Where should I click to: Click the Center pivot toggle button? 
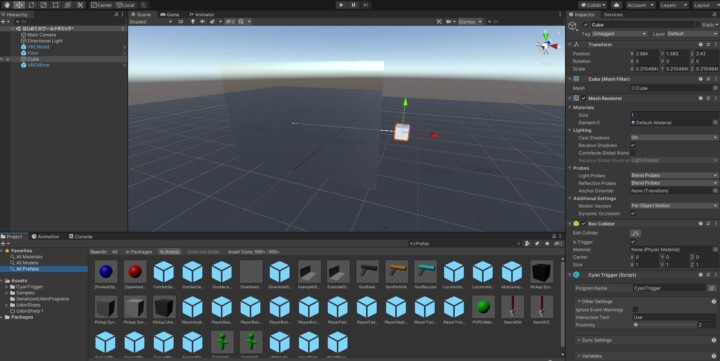[x=101, y=5]
